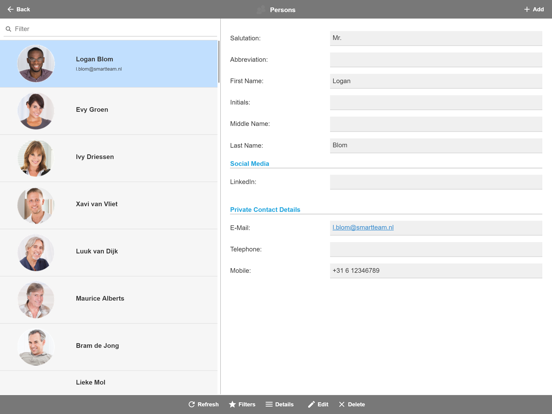The height and width of the screenshot is (414, 552).
Task: Select Luuk van Dijk in persons list
Action: coord(109,252)
